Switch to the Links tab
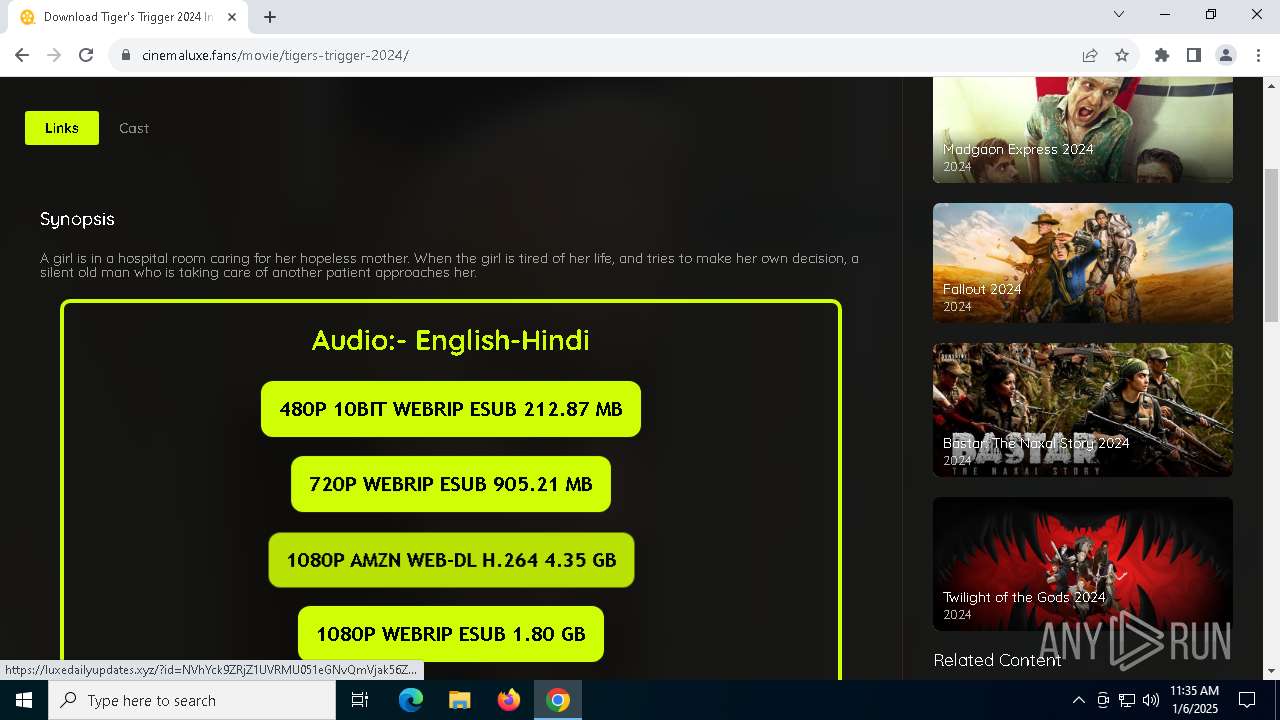This screenshot has height=720, width=1280. [x=62, y=128]
